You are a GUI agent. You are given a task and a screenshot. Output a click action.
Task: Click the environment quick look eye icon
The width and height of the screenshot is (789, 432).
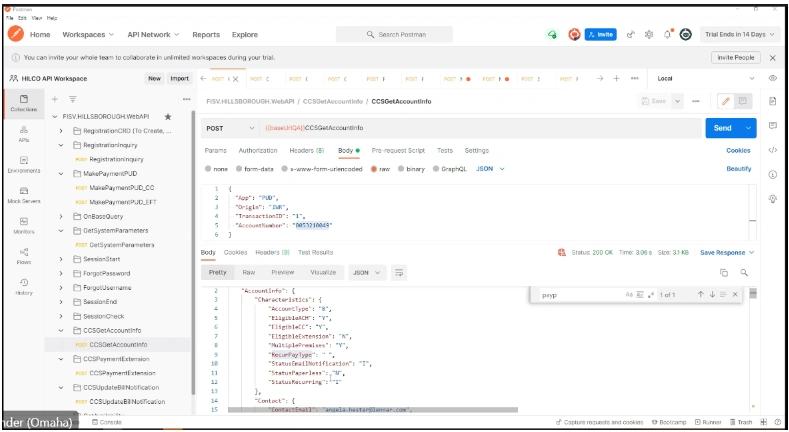(x=773, y=78)
